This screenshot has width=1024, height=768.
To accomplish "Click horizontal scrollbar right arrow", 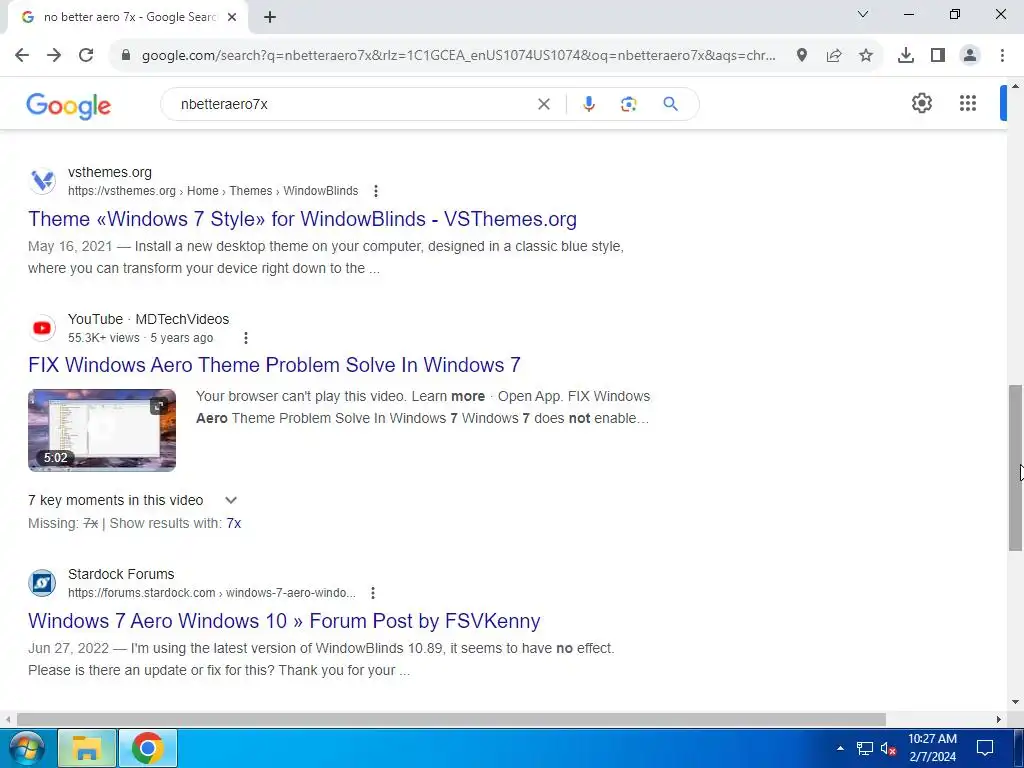I will 999,719.
